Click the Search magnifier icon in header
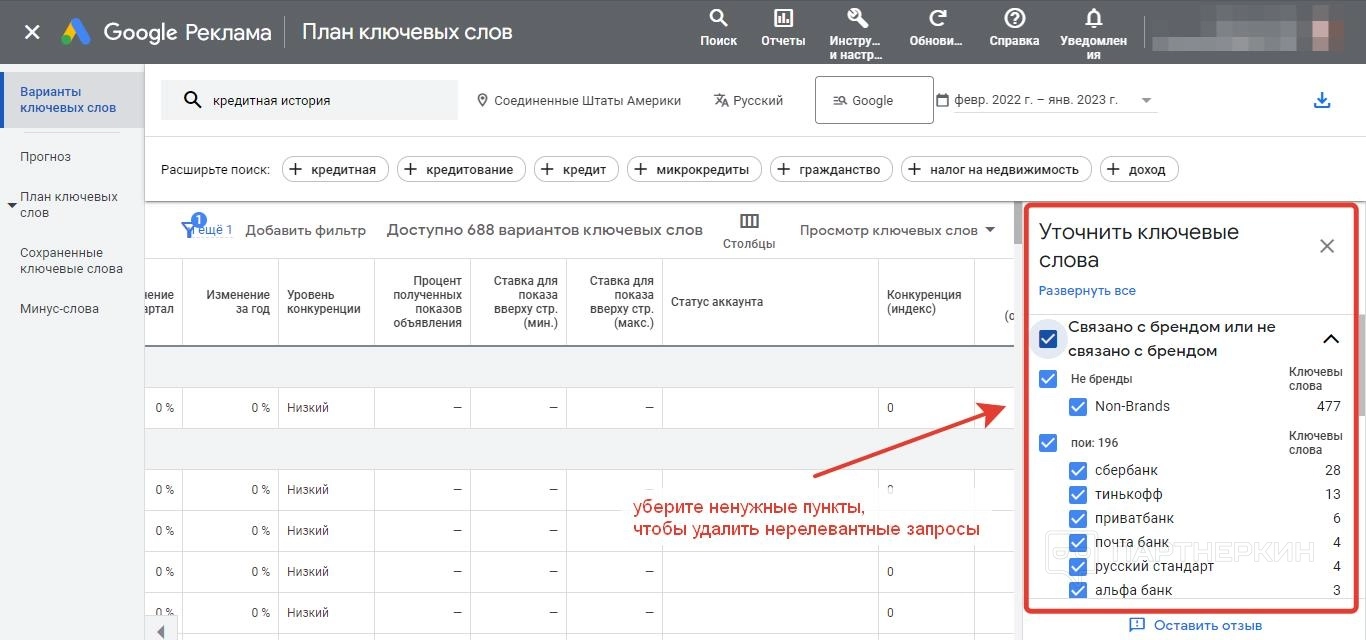This screenshot has width=1366, height=640. 718,18
